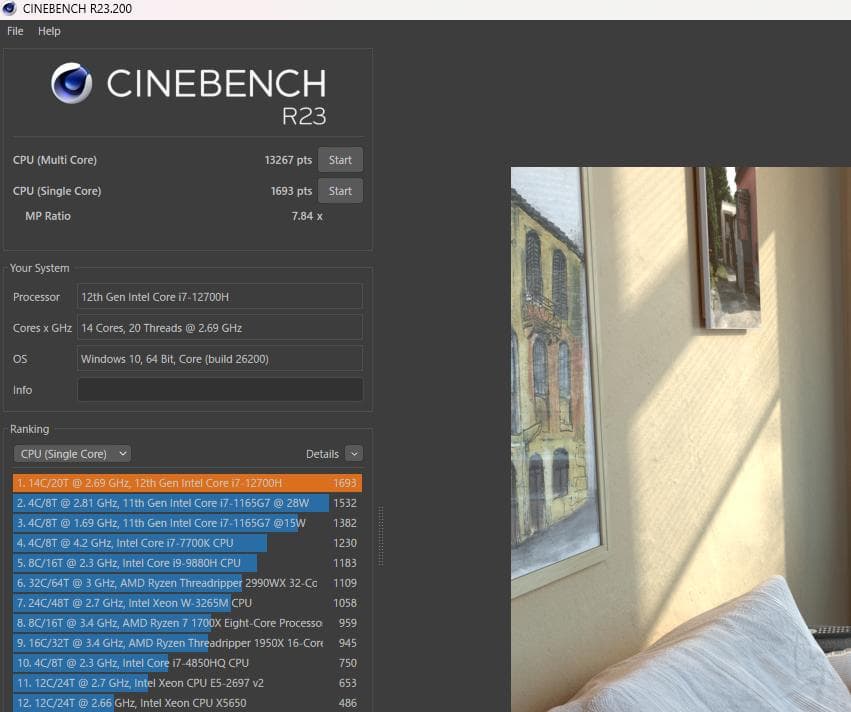Open the Help menu
Image resolution: width=851 pixels, height=712 pixels.
pos(49,31)
